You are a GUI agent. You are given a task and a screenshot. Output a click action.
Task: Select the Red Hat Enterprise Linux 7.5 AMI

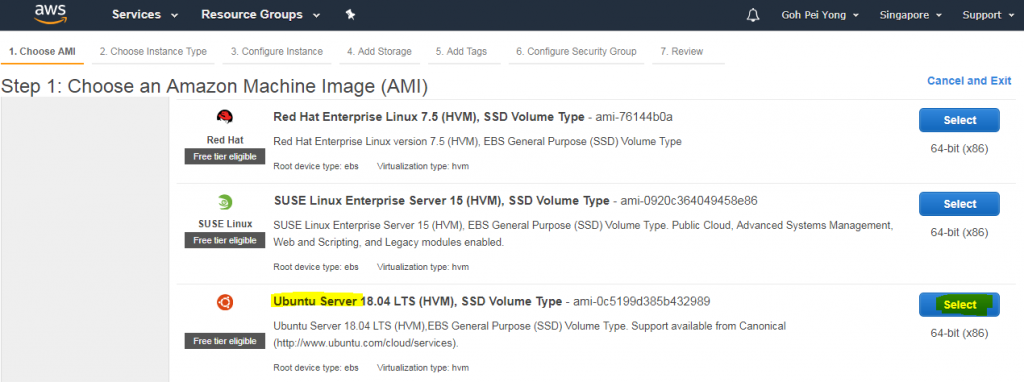click(959, 120)
